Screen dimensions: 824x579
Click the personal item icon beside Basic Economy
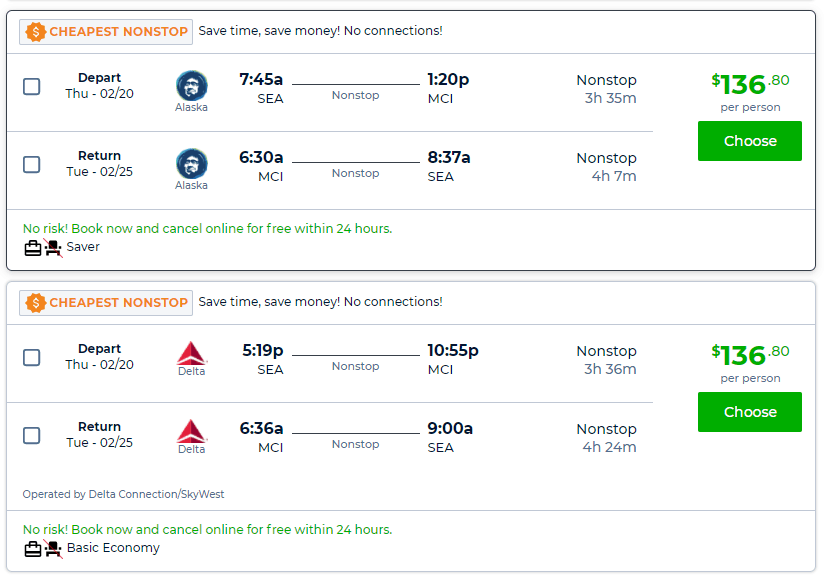[x=51, y=548]
